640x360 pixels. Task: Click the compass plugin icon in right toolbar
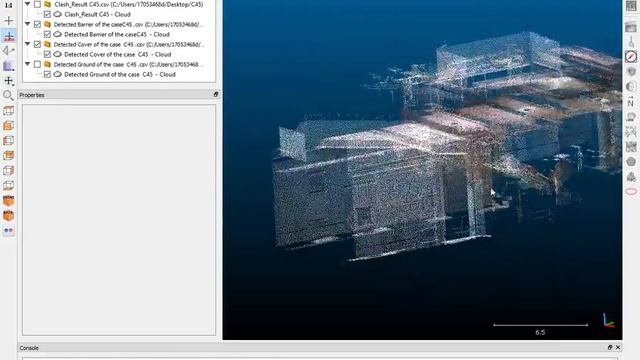click(x=631, y=56)
